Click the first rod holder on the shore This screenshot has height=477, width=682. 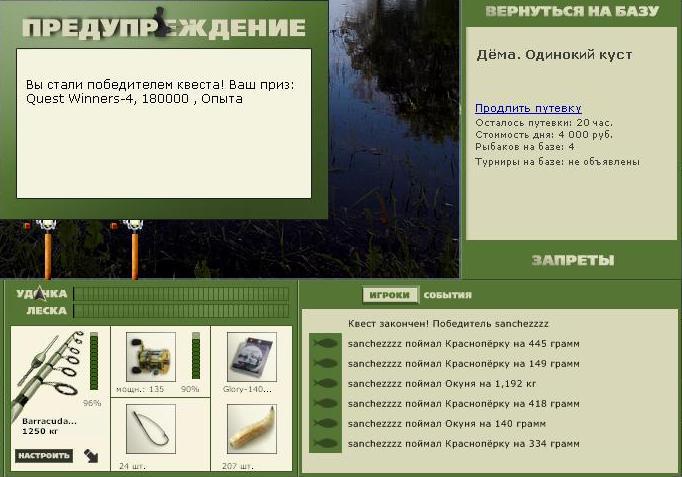47,249
